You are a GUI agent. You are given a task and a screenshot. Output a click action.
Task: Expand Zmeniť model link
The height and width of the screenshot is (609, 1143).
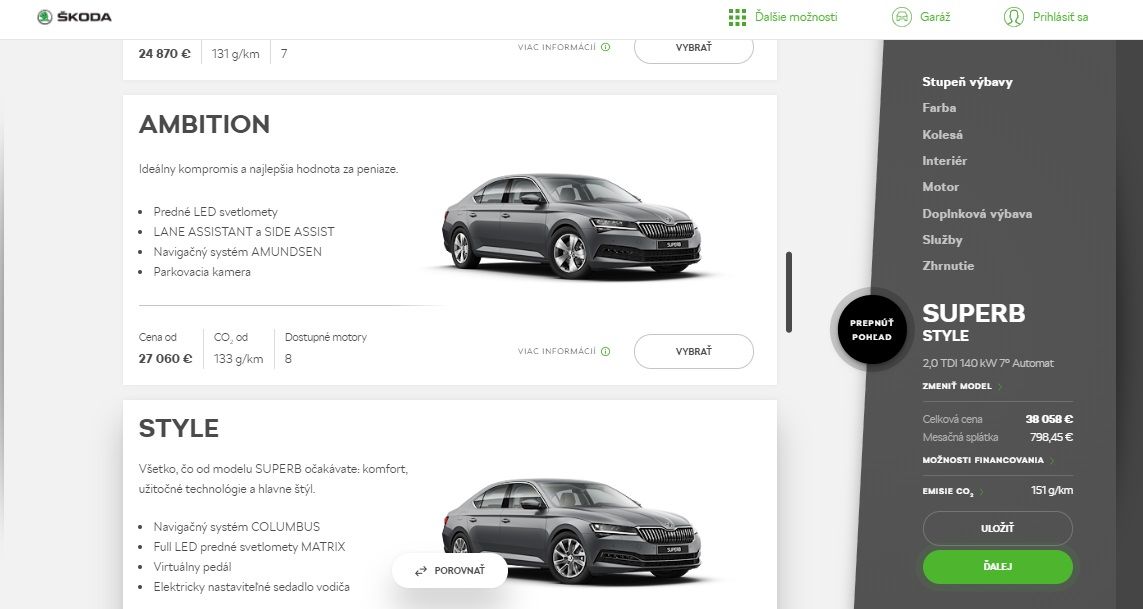[962, 387]
